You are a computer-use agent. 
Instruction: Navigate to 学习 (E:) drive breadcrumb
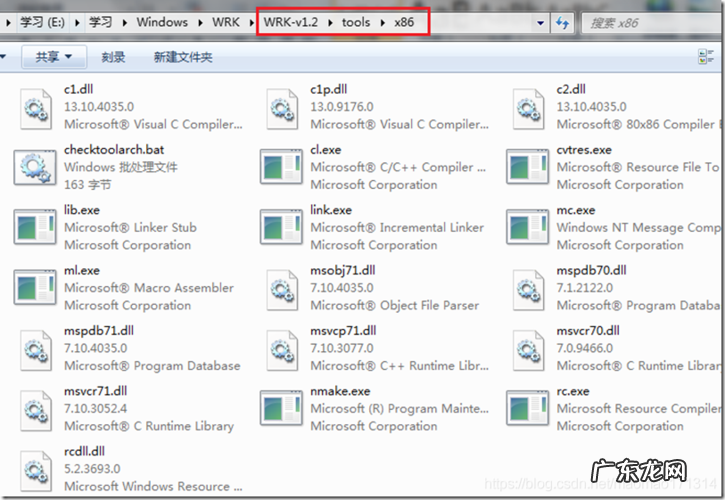(43, 22)
